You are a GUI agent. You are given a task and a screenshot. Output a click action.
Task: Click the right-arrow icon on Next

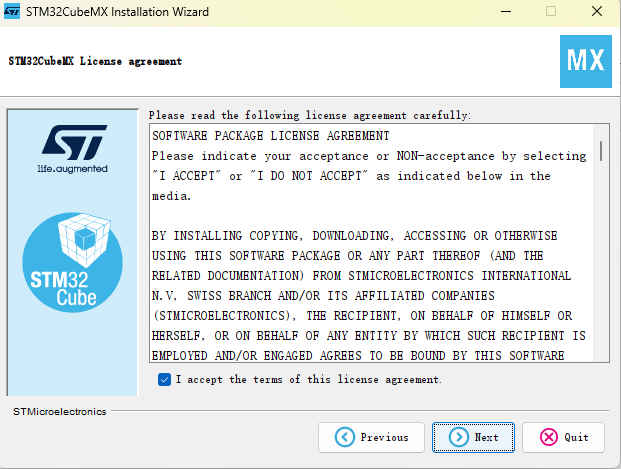pyautogui.click(x=459, y=437)
